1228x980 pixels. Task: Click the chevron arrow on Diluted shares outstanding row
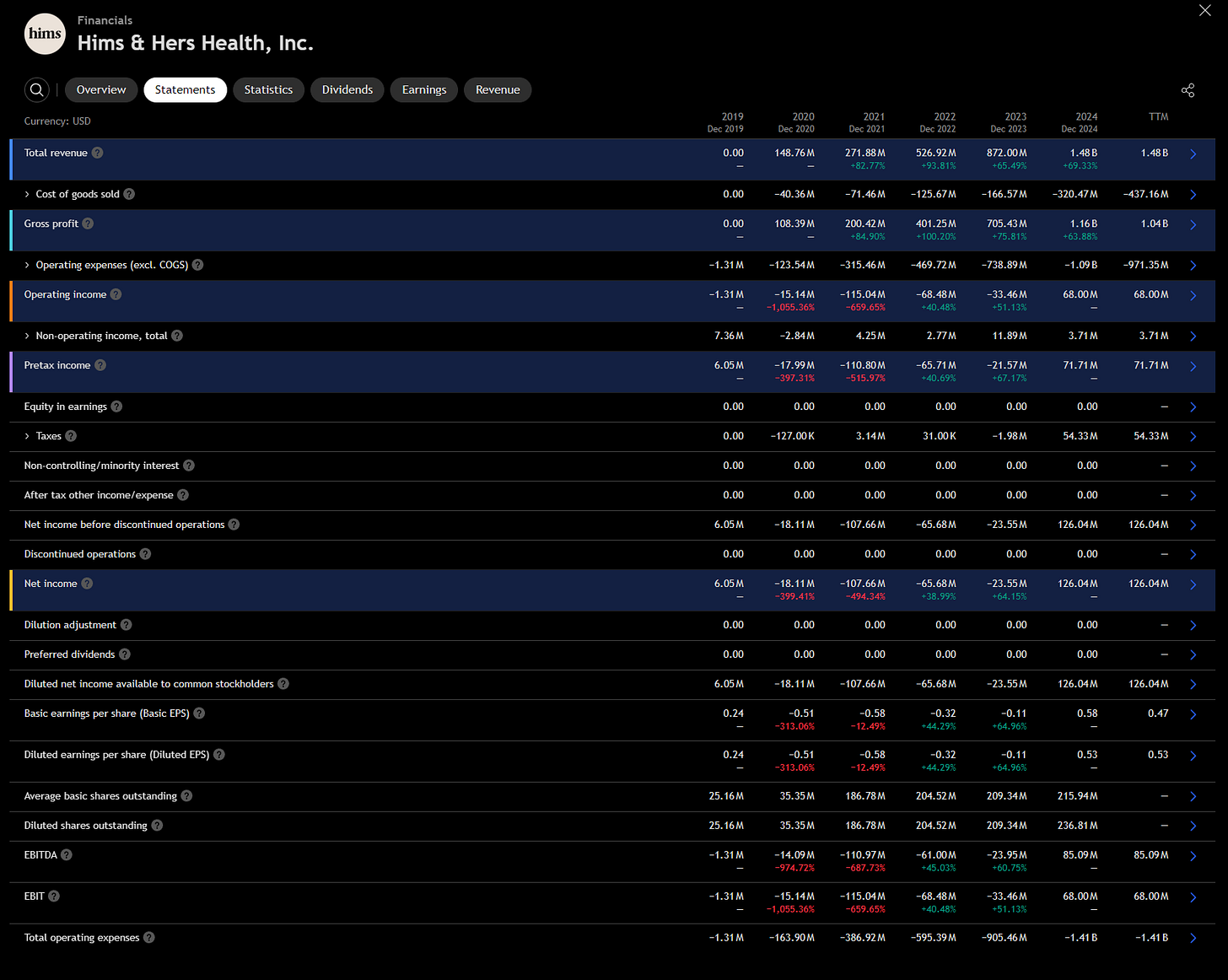(x=1193, y=827)
